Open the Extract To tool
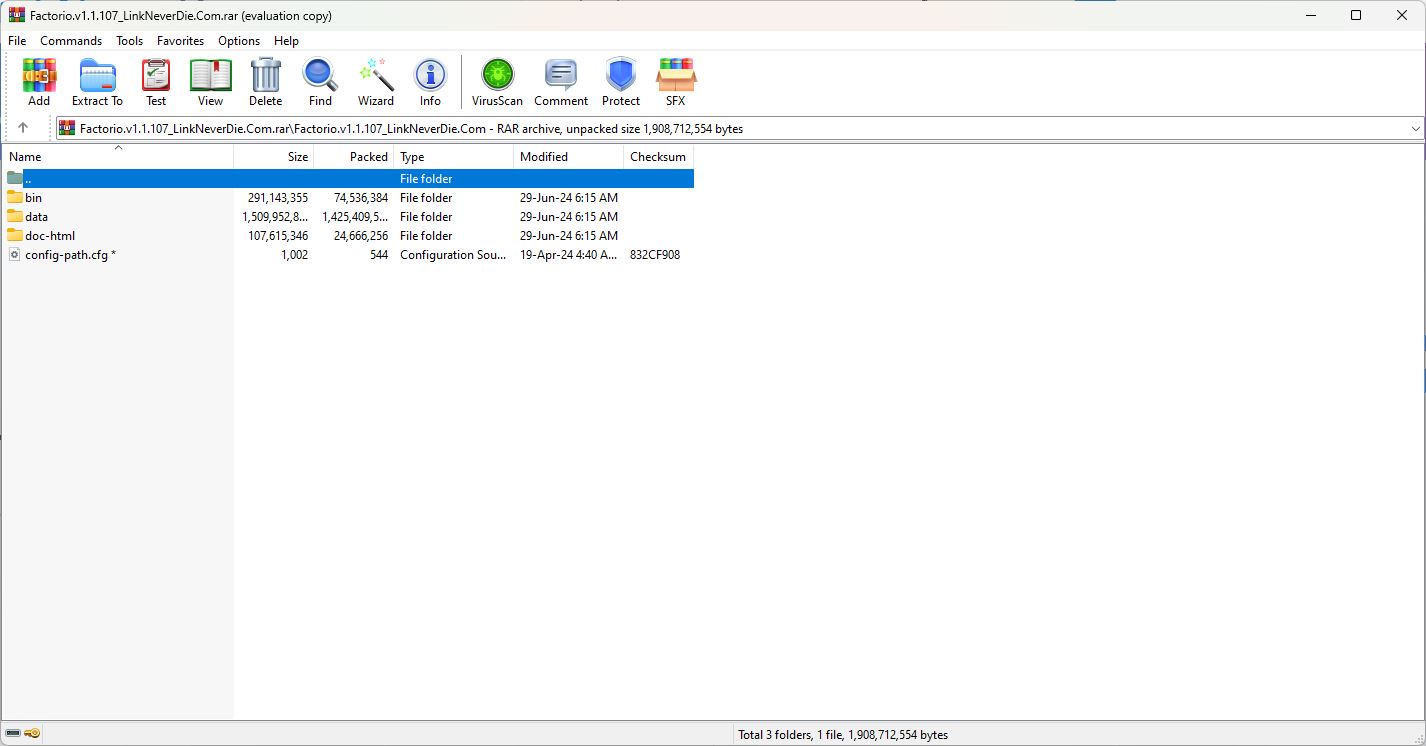Screen dimensions: 1426x746 (x=97, y=81)
